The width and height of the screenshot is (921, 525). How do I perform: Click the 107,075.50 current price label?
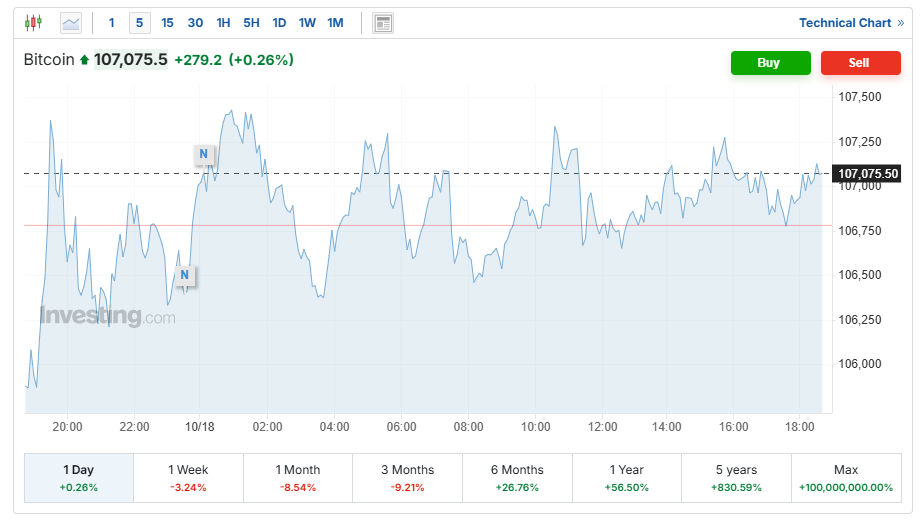point(868,174)
